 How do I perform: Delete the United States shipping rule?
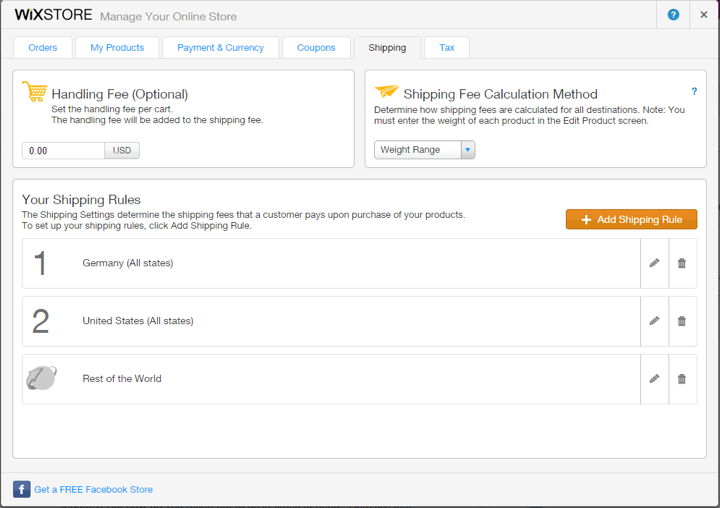[x=682, y=321]
